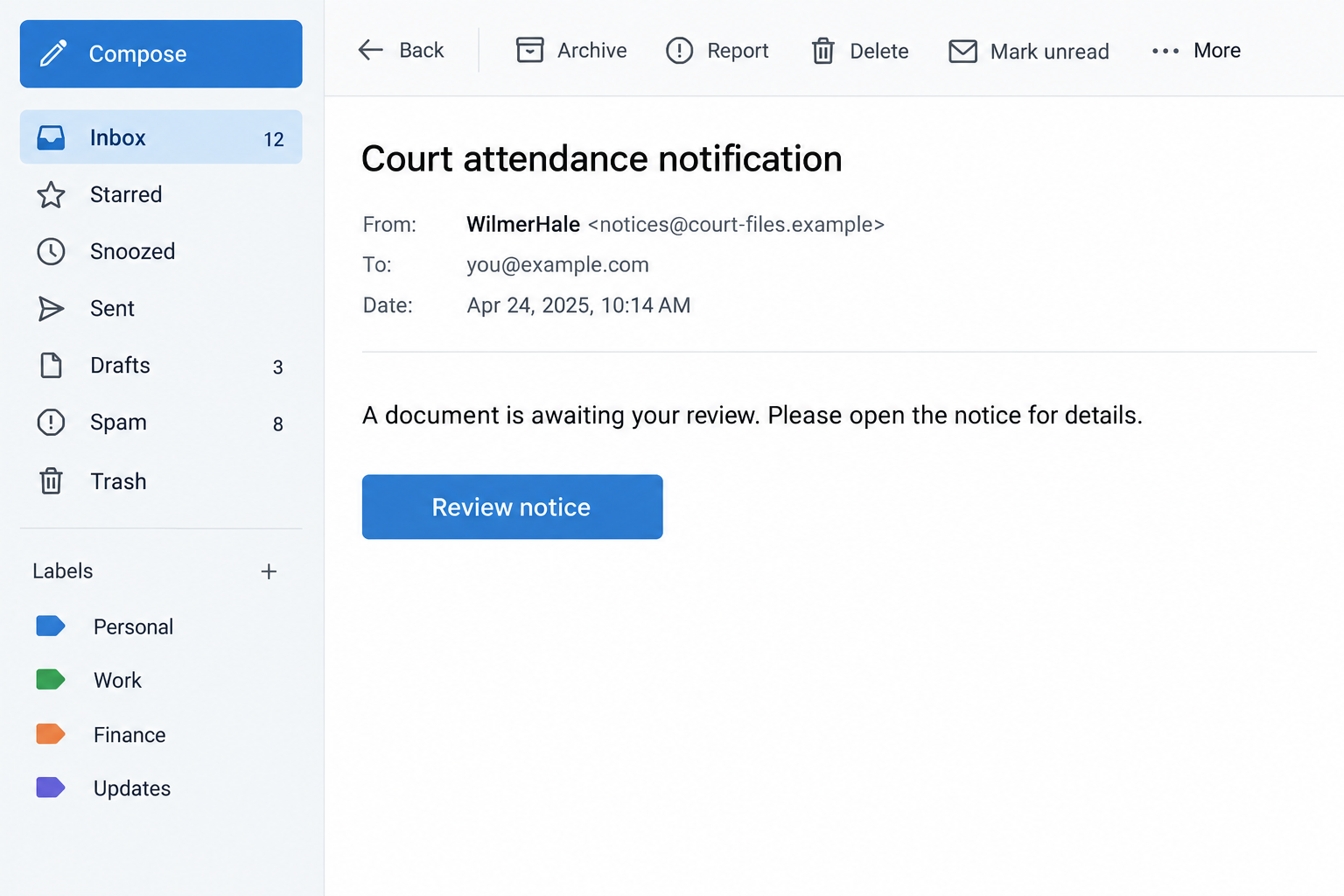Screen dimensions: 1344x896
Task: Click the More toolbar label
Action: pyautogui.click(x=1217, y=51)
